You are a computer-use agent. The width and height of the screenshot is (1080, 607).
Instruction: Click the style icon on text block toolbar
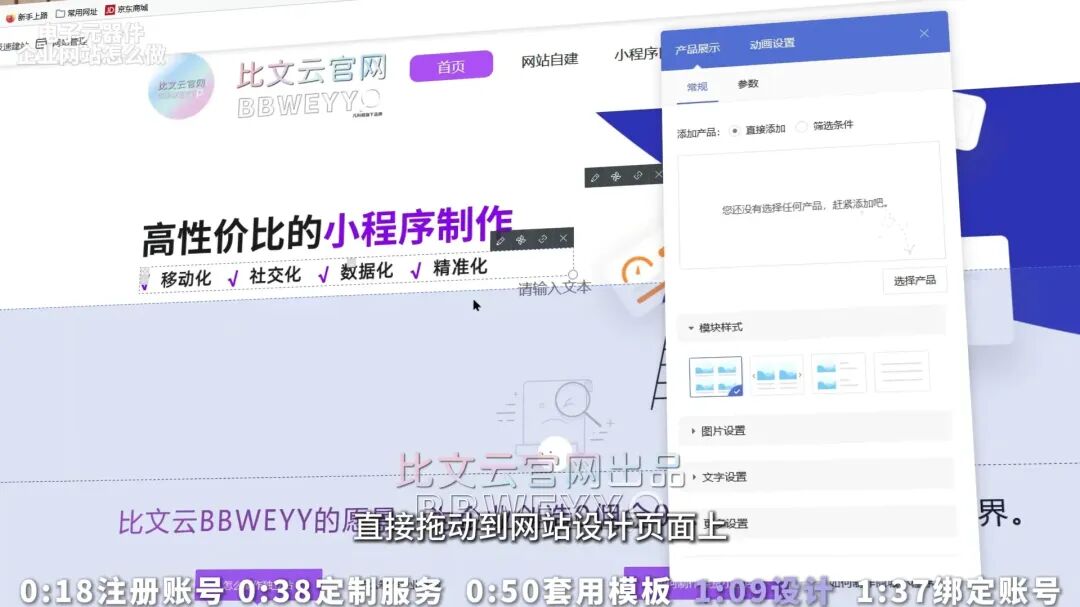[521, 240]
